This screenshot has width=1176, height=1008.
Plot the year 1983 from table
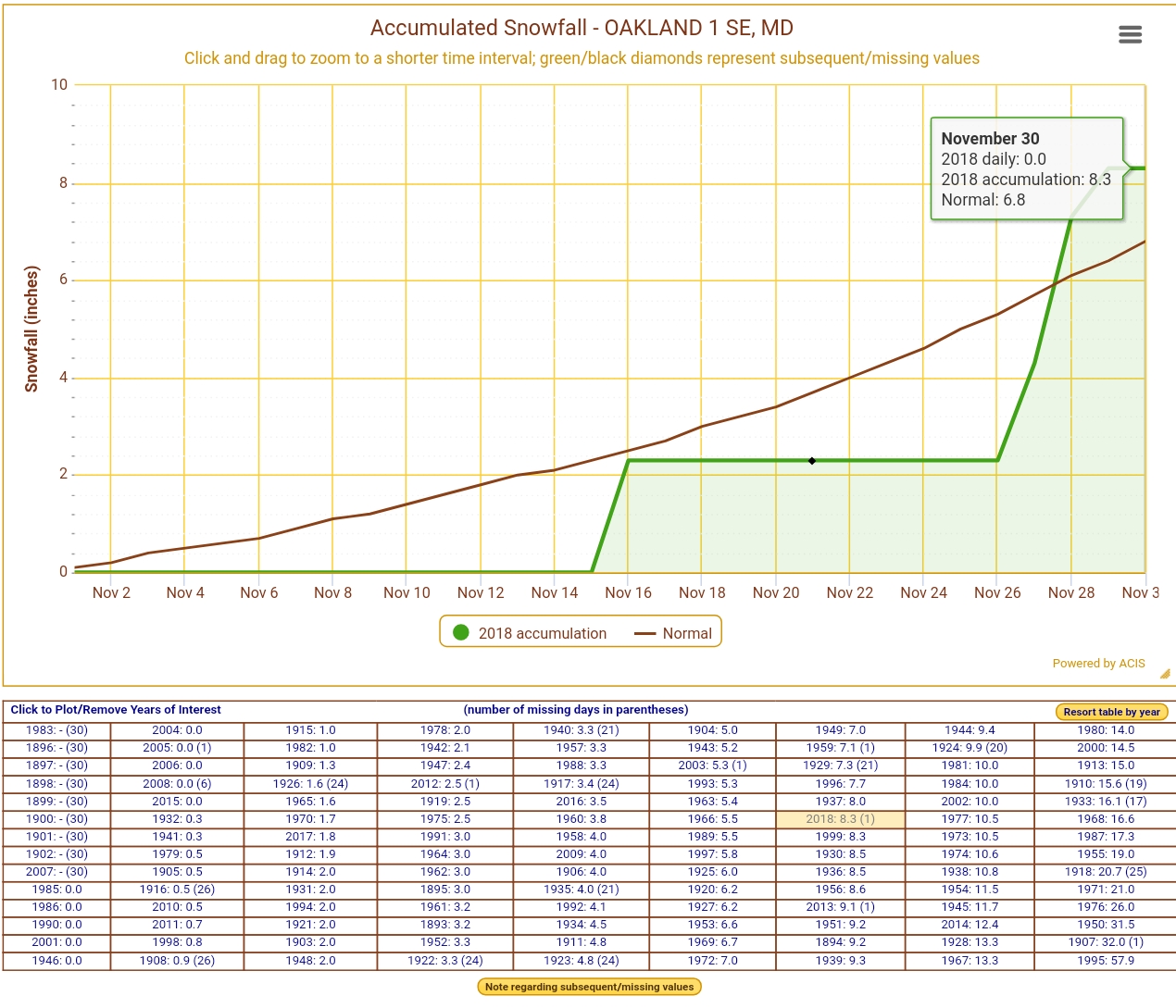tap(56, 730)
